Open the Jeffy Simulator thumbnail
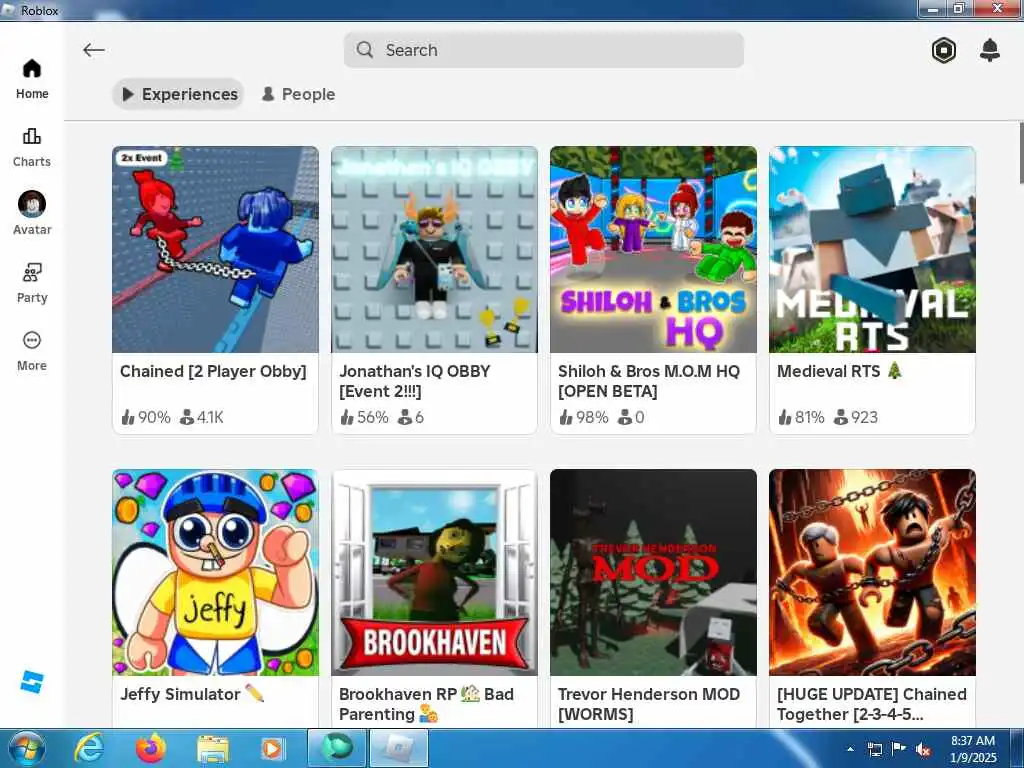Viewport: 1024px width, 768px height. point(215,572)
